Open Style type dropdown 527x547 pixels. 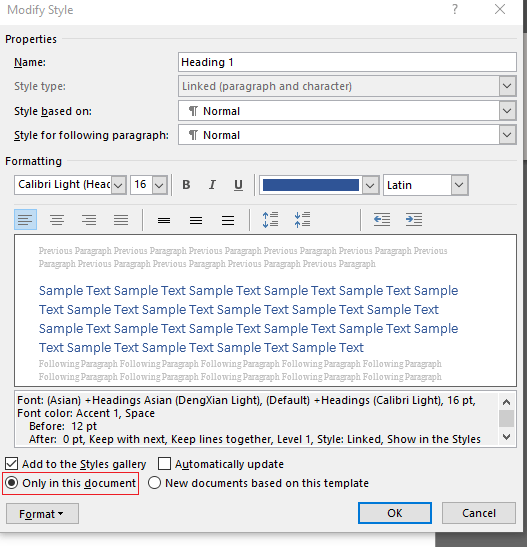(x=507, y=86)
